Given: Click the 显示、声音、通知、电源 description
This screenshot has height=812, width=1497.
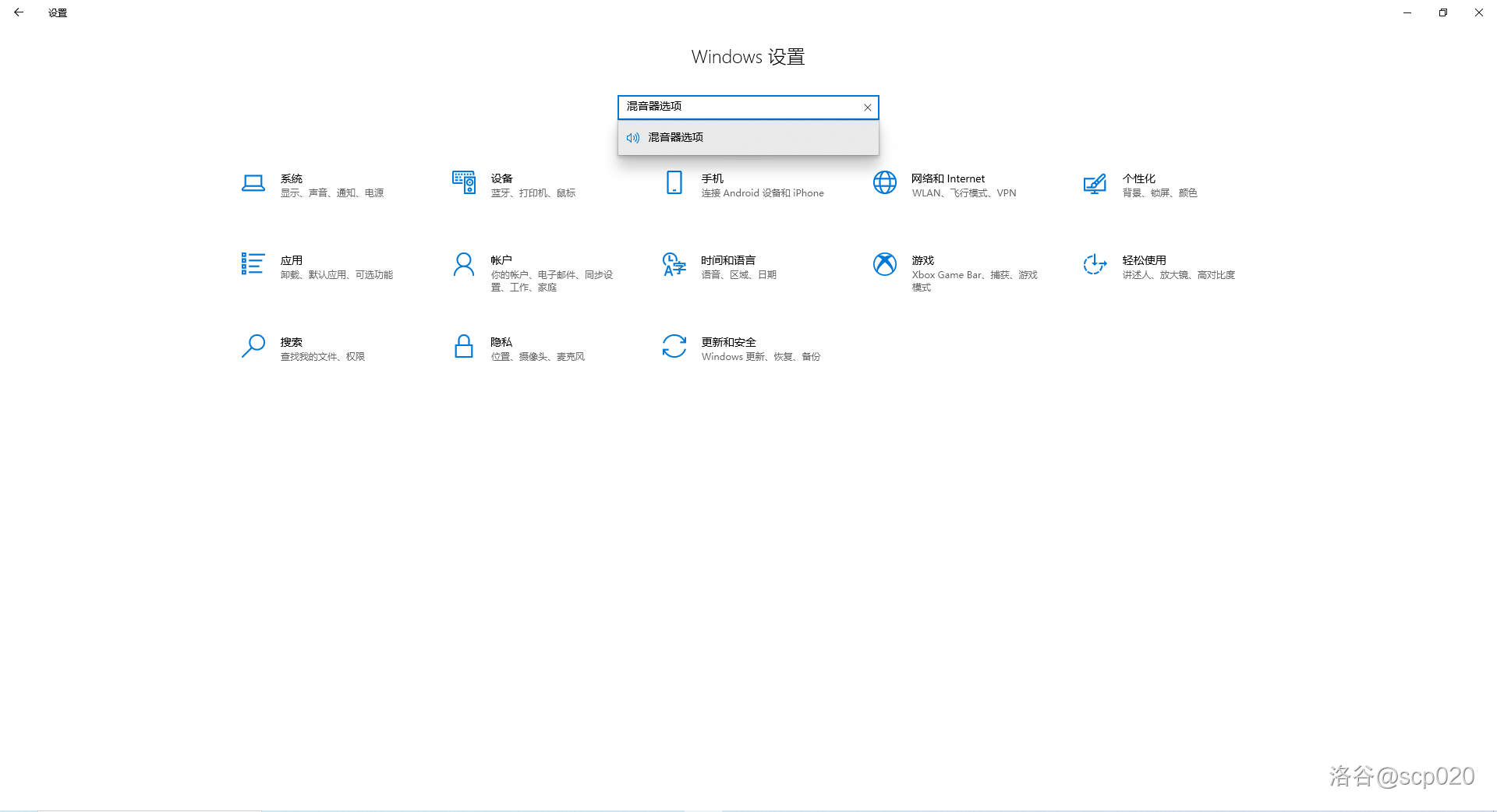Looking at the screenshot, I should tap(332, 193).
